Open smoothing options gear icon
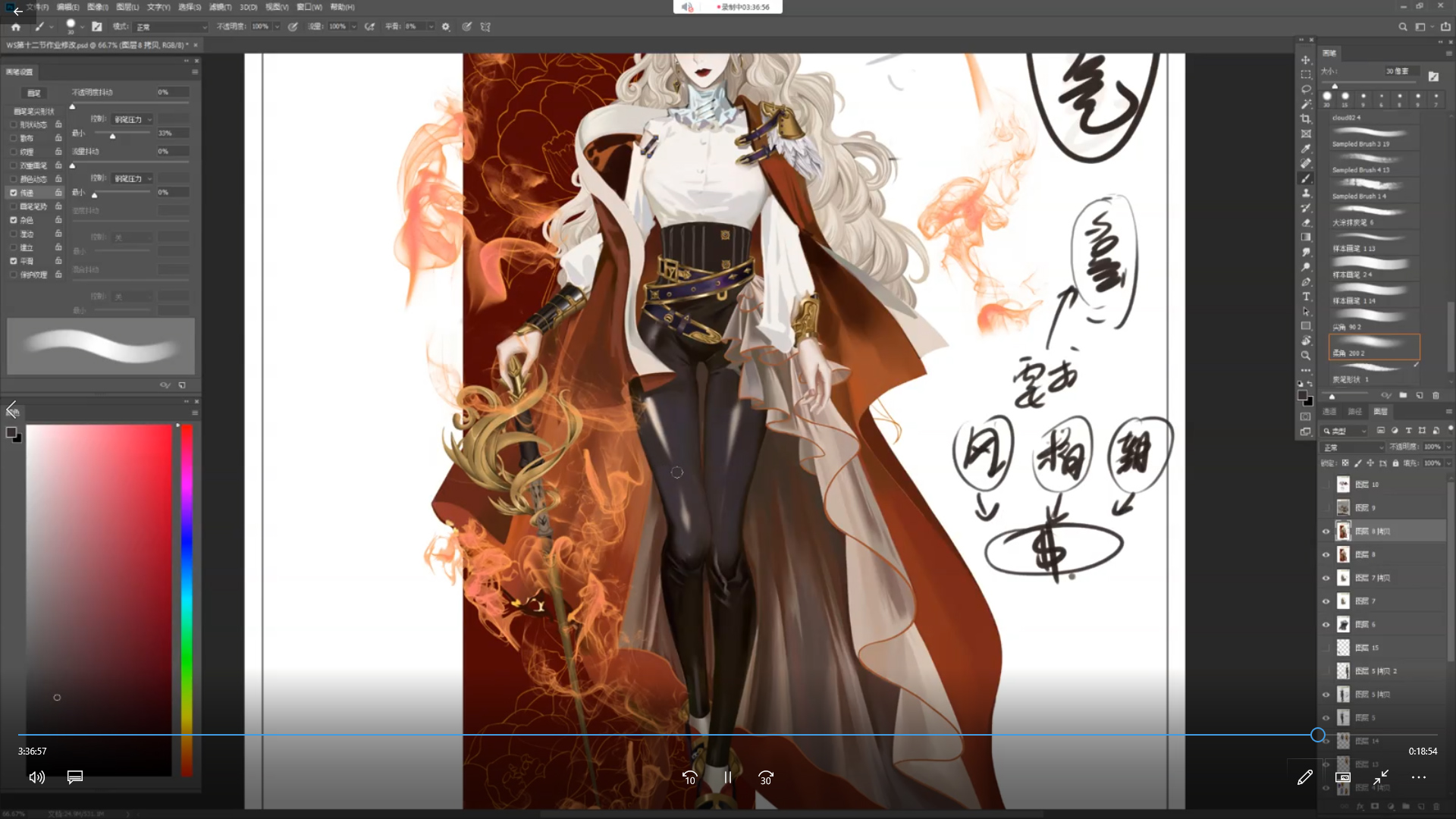Image resolution: width=1456 pixels, height=819 pixels. [446, 27]
